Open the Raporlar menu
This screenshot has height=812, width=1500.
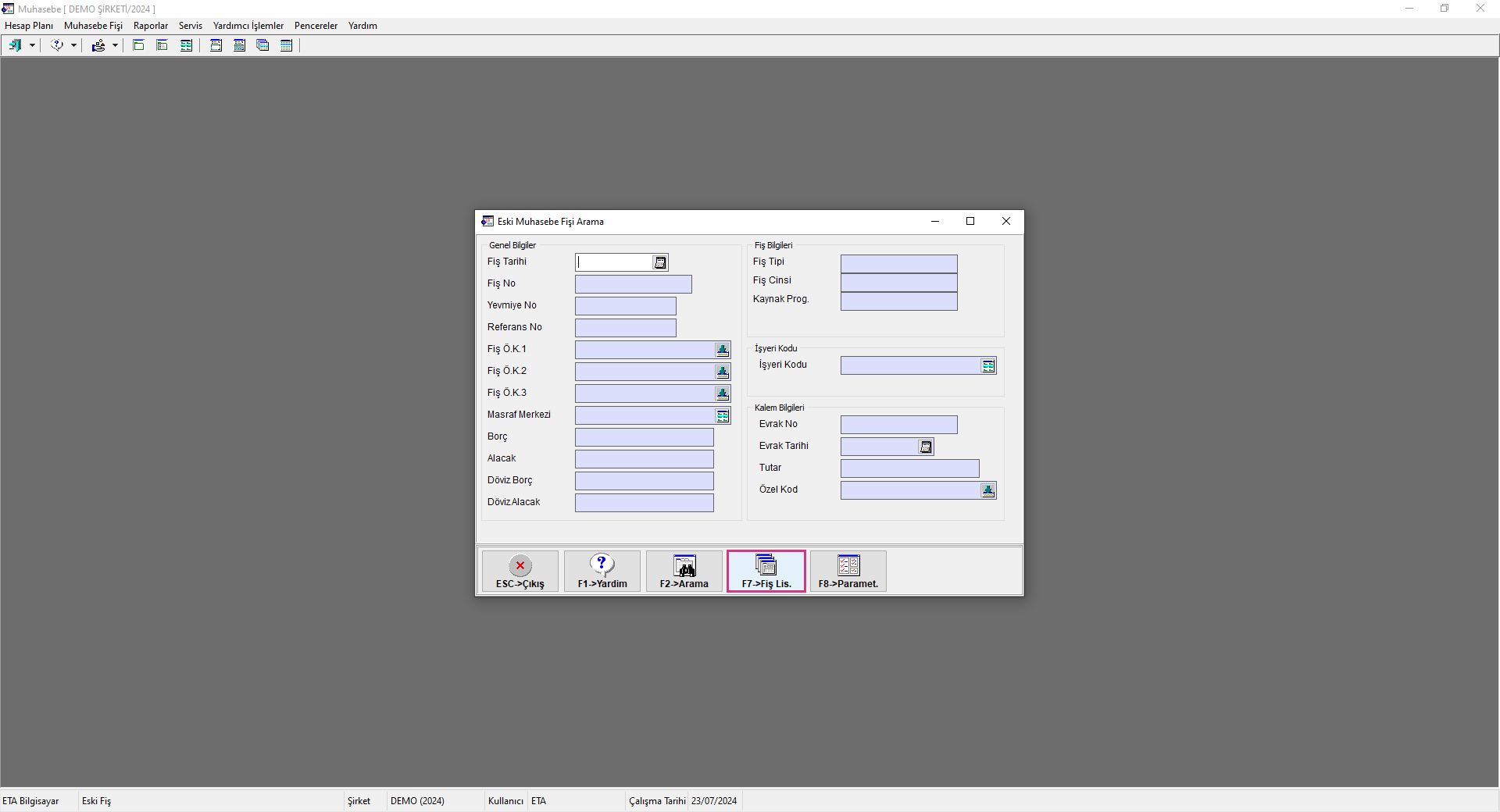point(151,26)
